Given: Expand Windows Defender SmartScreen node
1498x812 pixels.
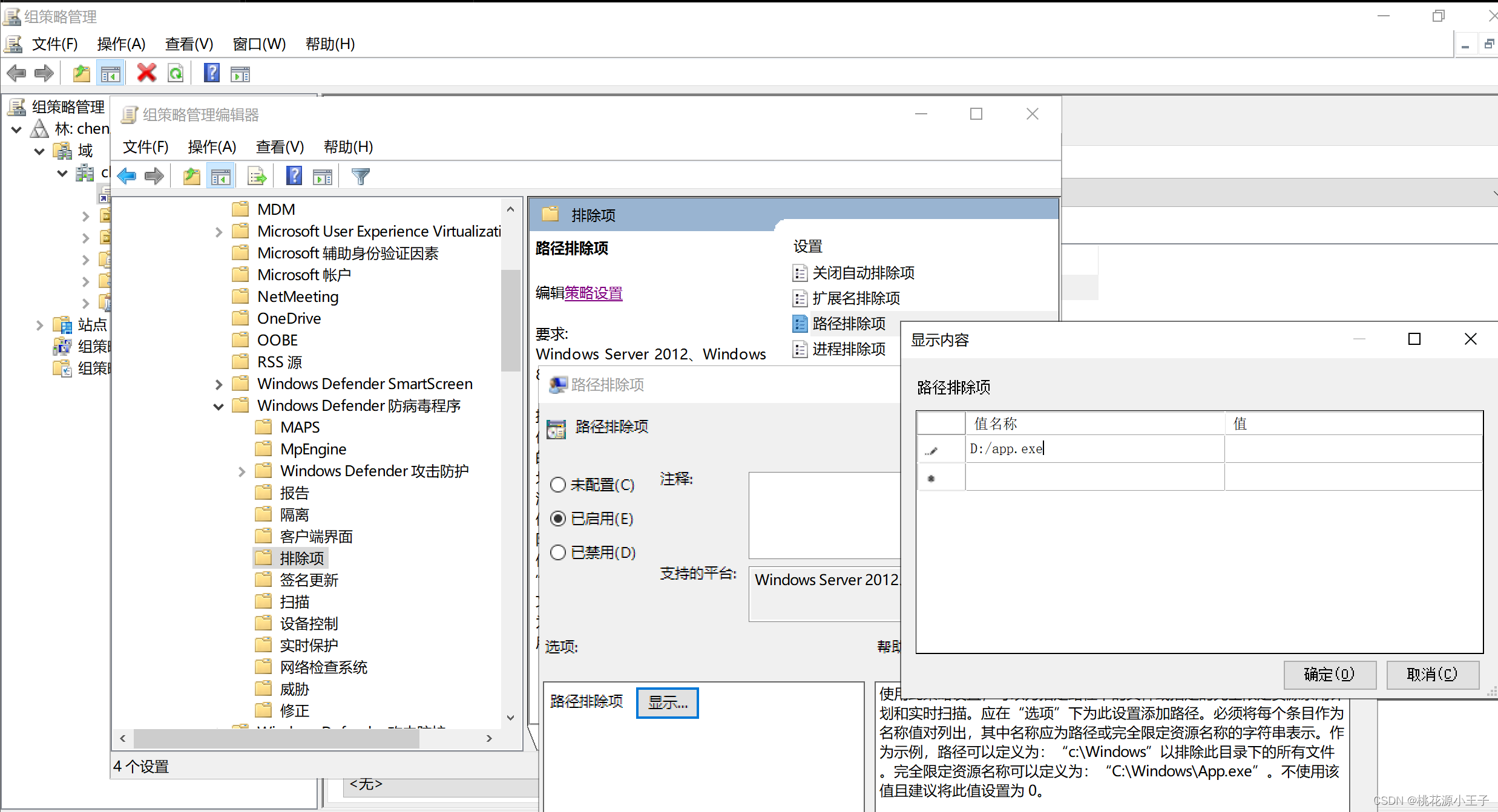Looking at the screenshot, I should pyautogui.click(x=218, y=384).
